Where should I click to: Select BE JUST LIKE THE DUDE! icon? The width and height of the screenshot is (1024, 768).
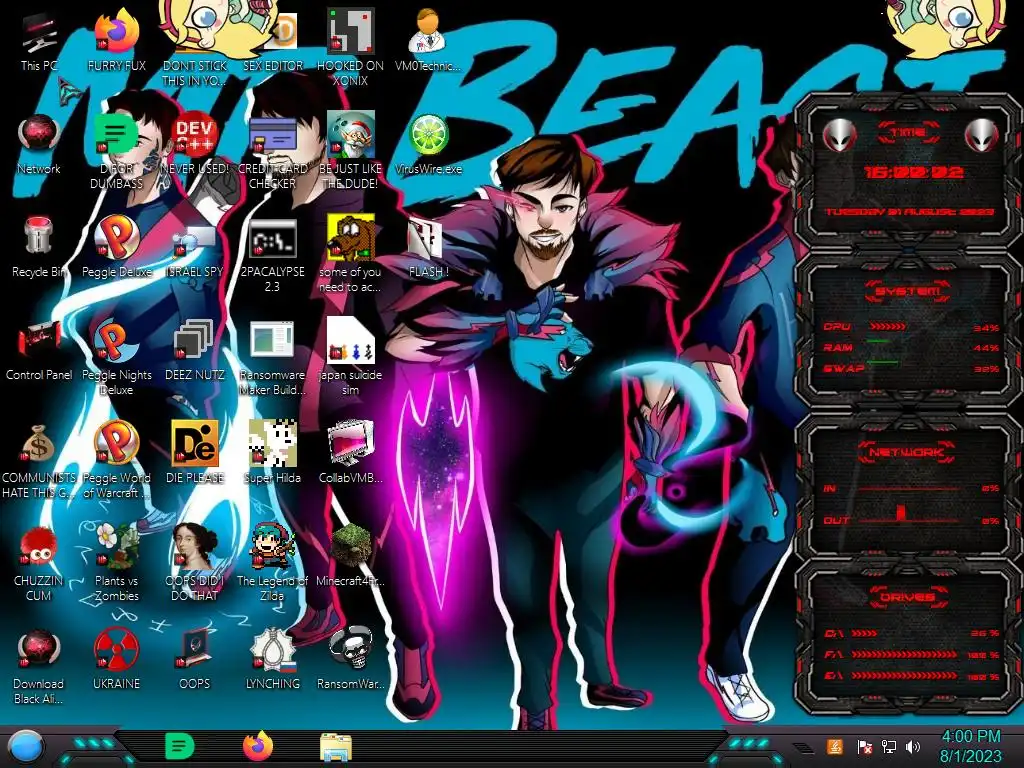point(351,150)
